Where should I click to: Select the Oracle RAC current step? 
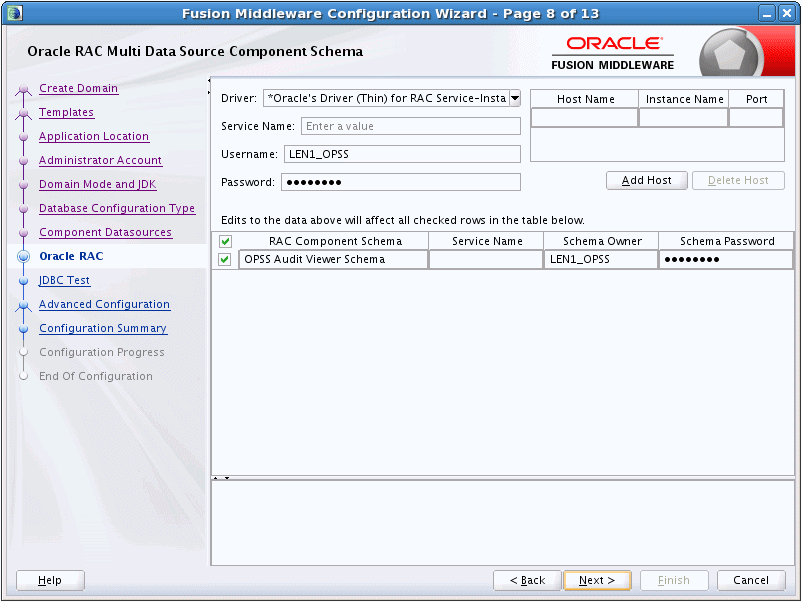coord(71,256)
